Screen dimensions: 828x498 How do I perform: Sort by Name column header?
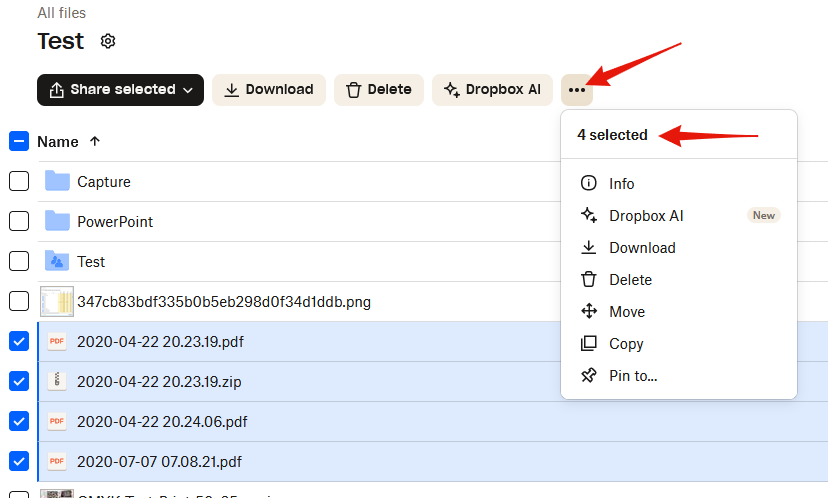point(58,142)
